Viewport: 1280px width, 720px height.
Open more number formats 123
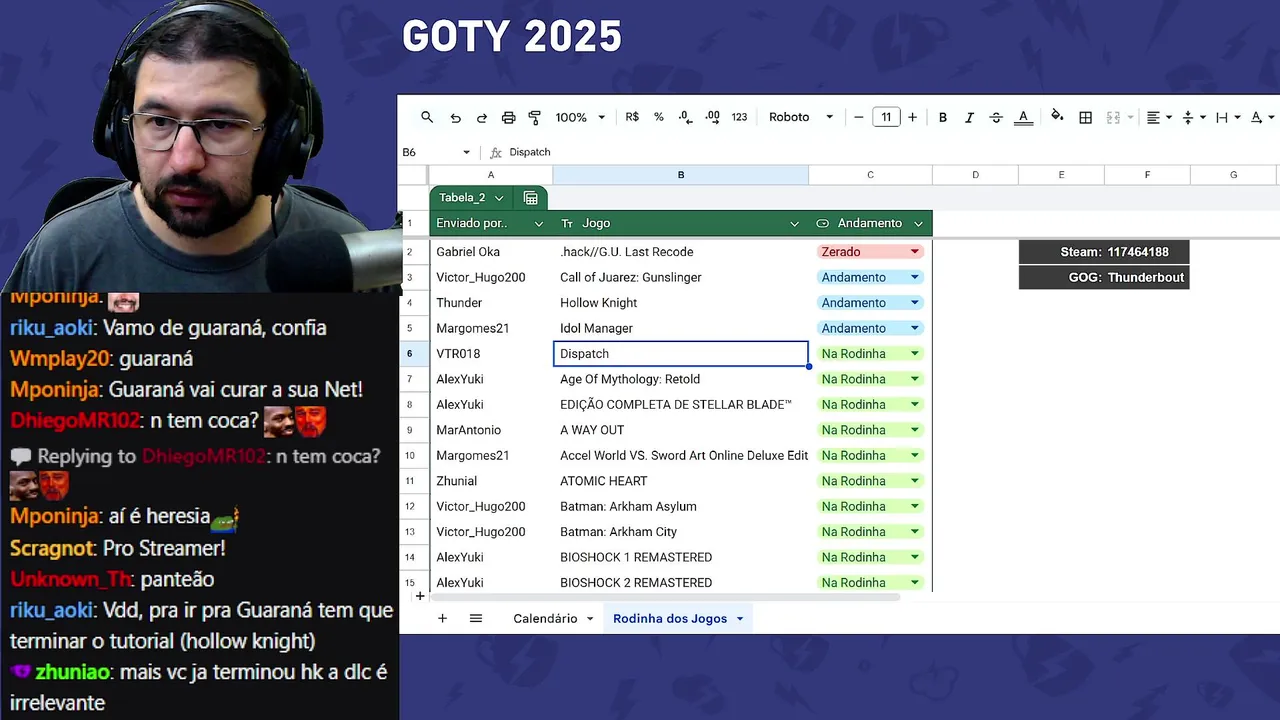(x=739, y=117)
